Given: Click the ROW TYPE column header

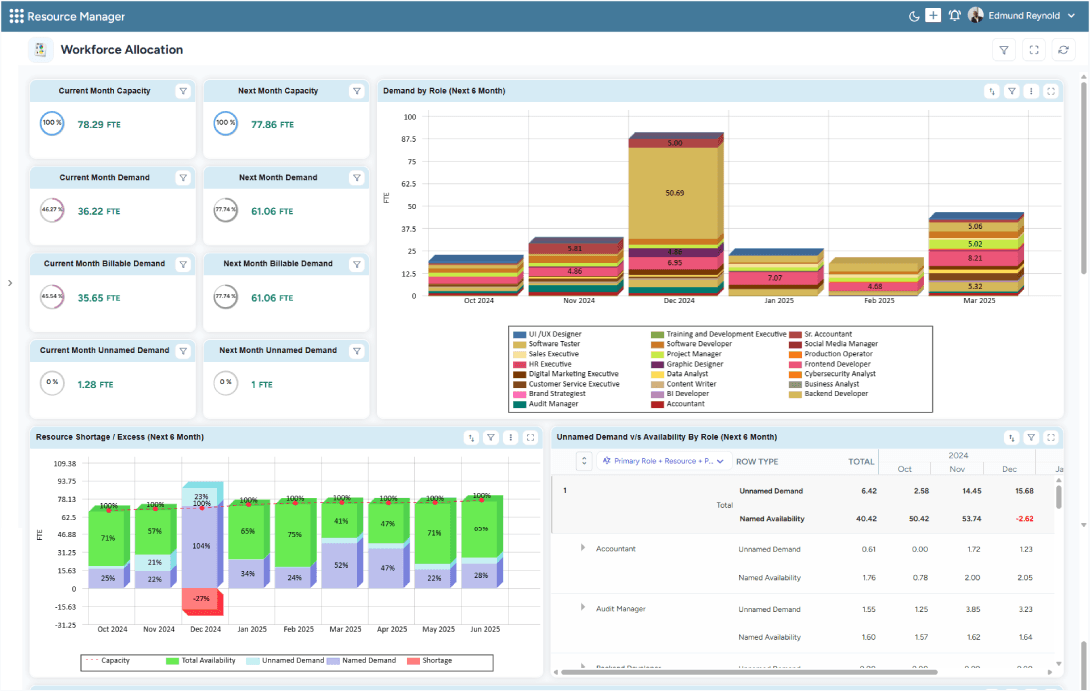Looking at the screenshot, I should click(x=757, y=462).
